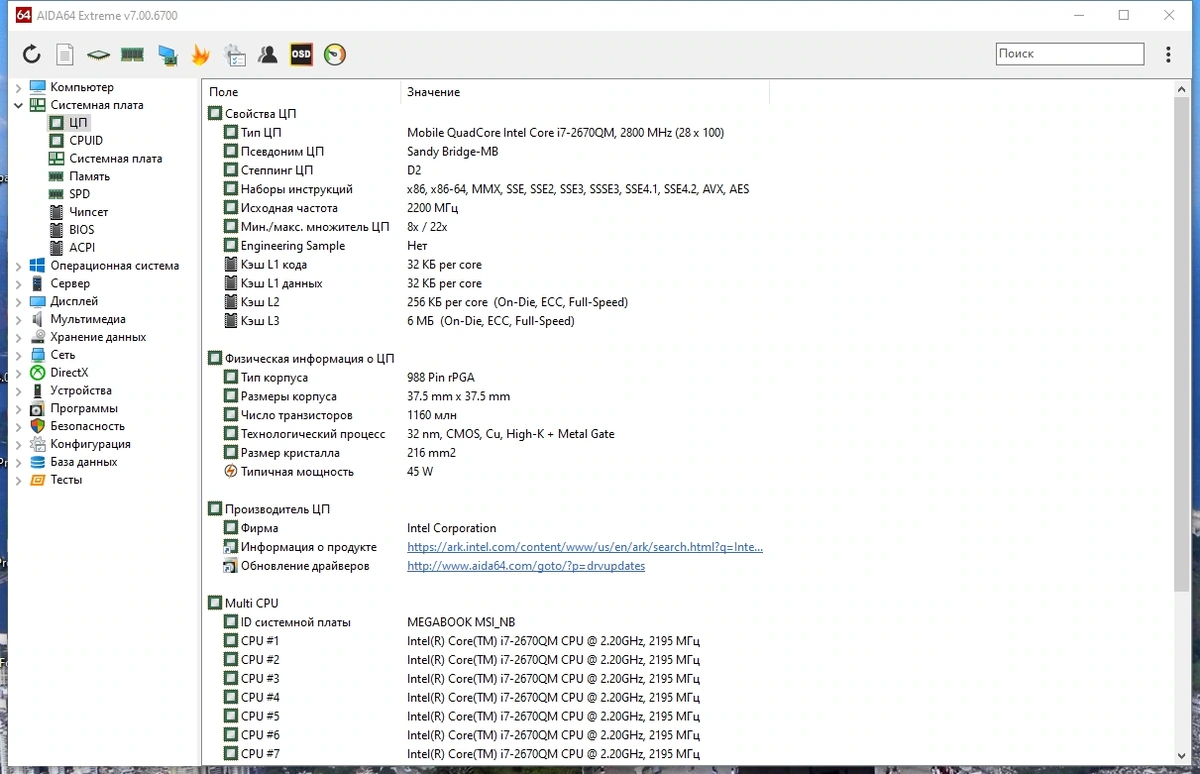Click the user silhouette toolbar icon
This screenshot has height=774, width=1200.
tap(268, 54)
